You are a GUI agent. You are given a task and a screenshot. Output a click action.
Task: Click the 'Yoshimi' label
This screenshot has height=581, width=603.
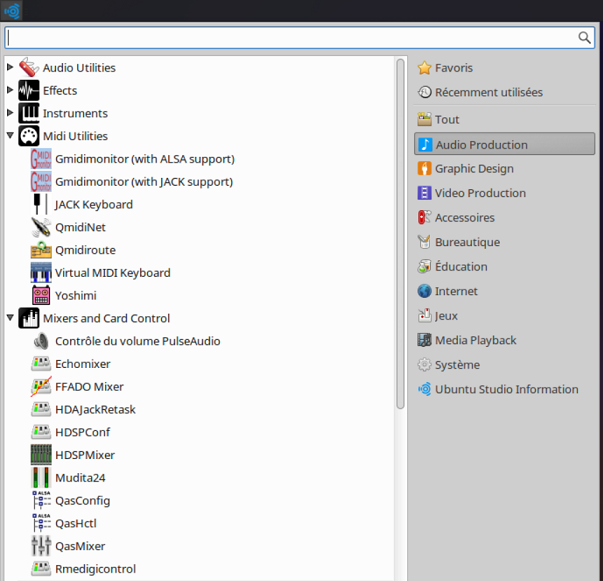click(x=76, y=296)
